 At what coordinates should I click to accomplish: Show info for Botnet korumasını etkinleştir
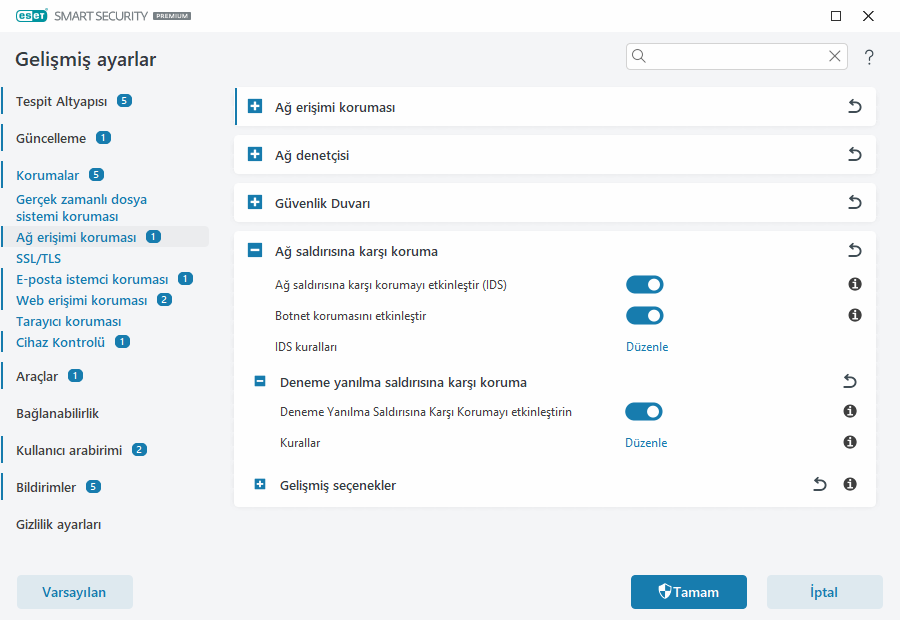click(854, 315)
